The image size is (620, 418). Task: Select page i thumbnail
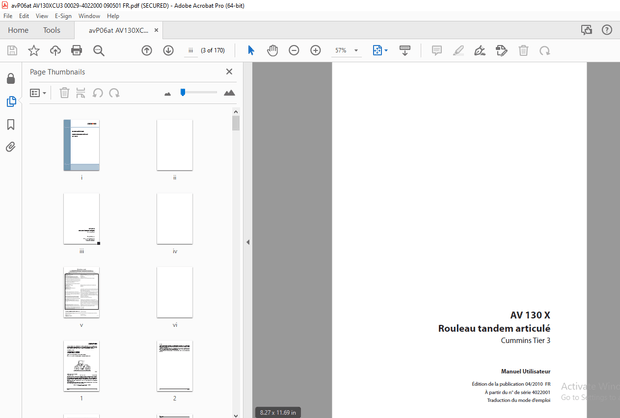click(81, 145)
